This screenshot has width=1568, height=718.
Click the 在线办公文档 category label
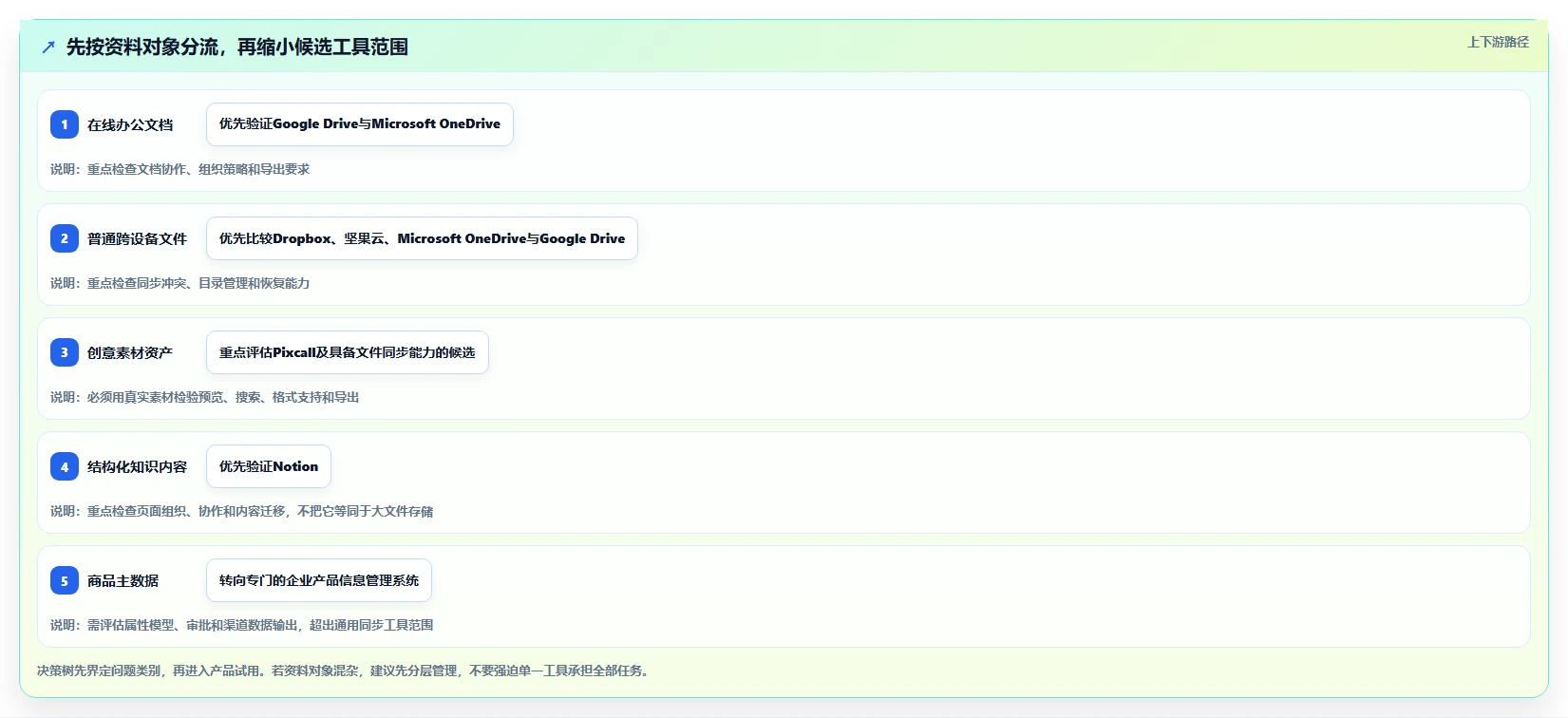click(130, 124)
